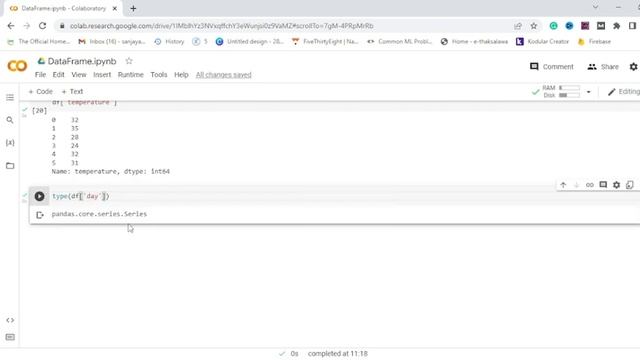Open the Comment button
The image size is (640, 360).
point(551,67)
